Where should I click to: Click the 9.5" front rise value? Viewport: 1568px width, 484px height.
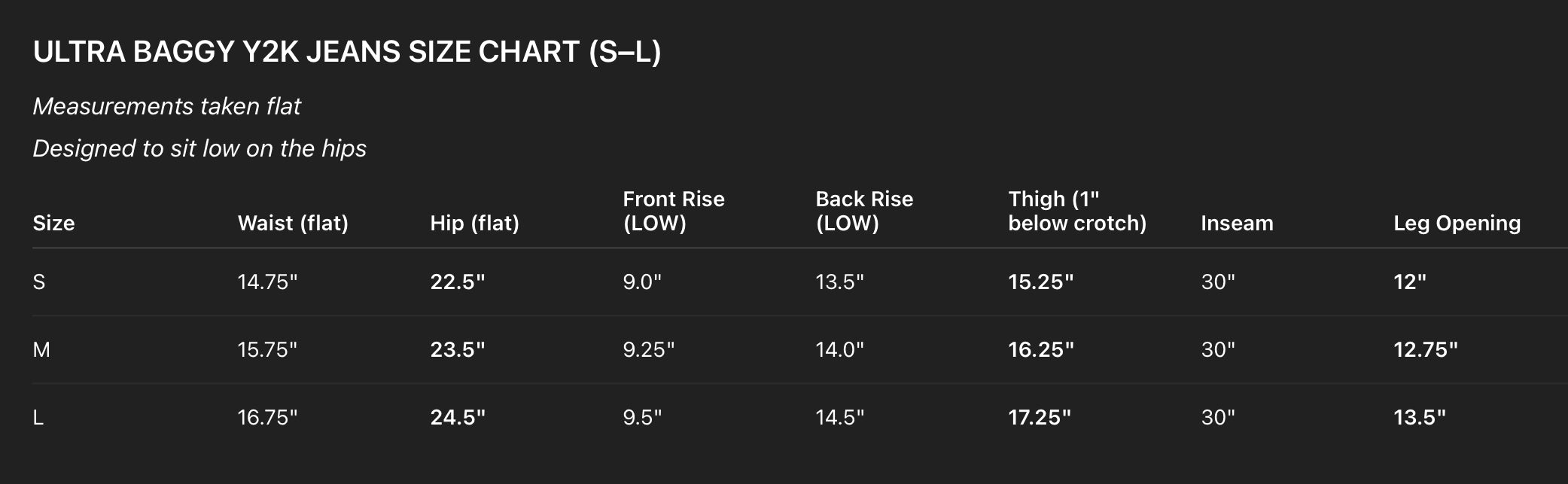pos(641,418)
